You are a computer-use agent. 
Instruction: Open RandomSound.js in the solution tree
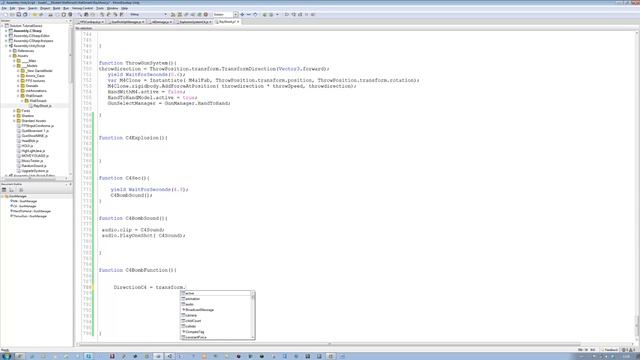click(33, 166)
